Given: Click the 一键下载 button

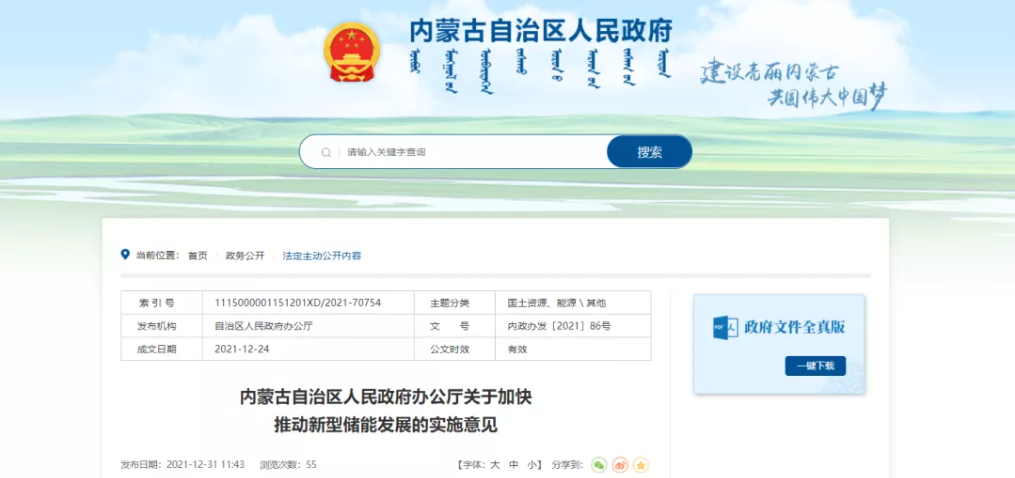Looking at the screenshot, I should click(815, 366).
